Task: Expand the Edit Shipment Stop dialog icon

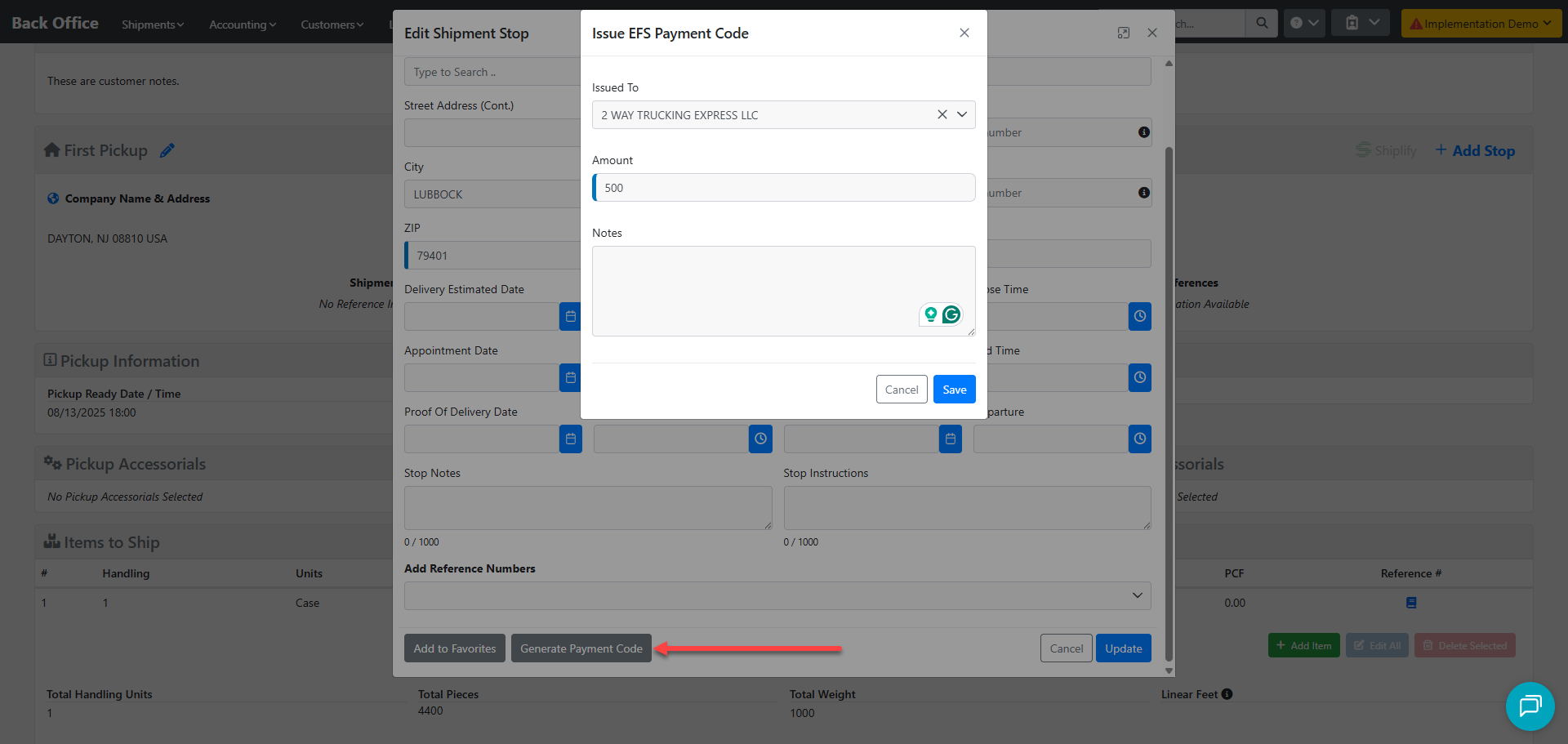Action: coord(1124,33)
